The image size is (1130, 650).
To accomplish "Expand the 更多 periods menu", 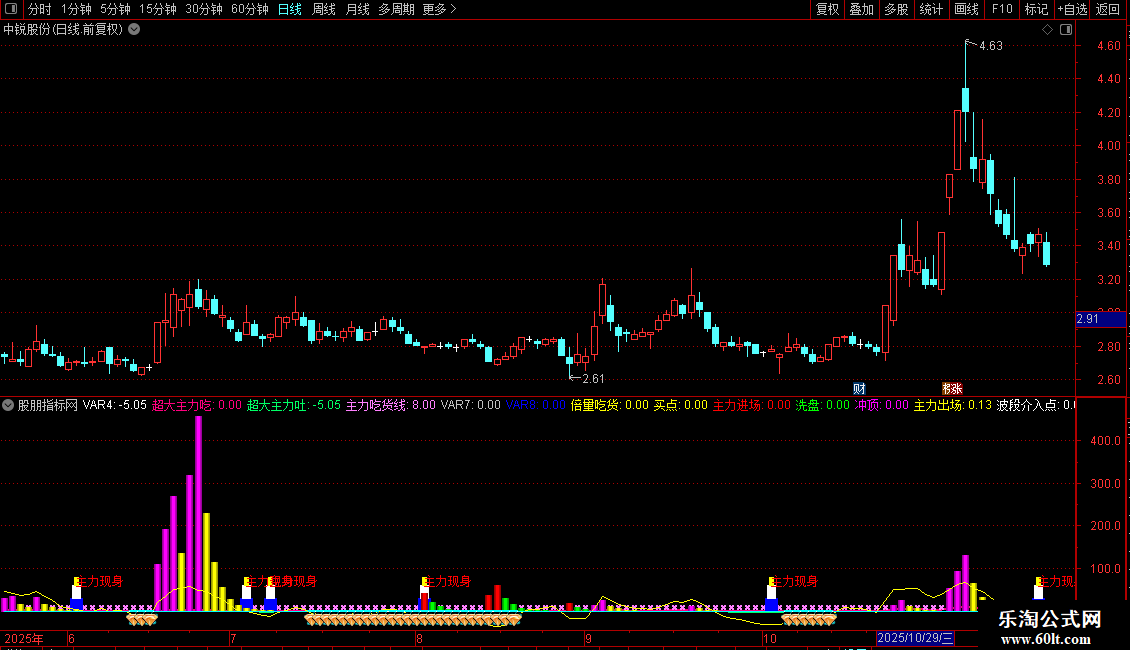I will click(439, 9).
